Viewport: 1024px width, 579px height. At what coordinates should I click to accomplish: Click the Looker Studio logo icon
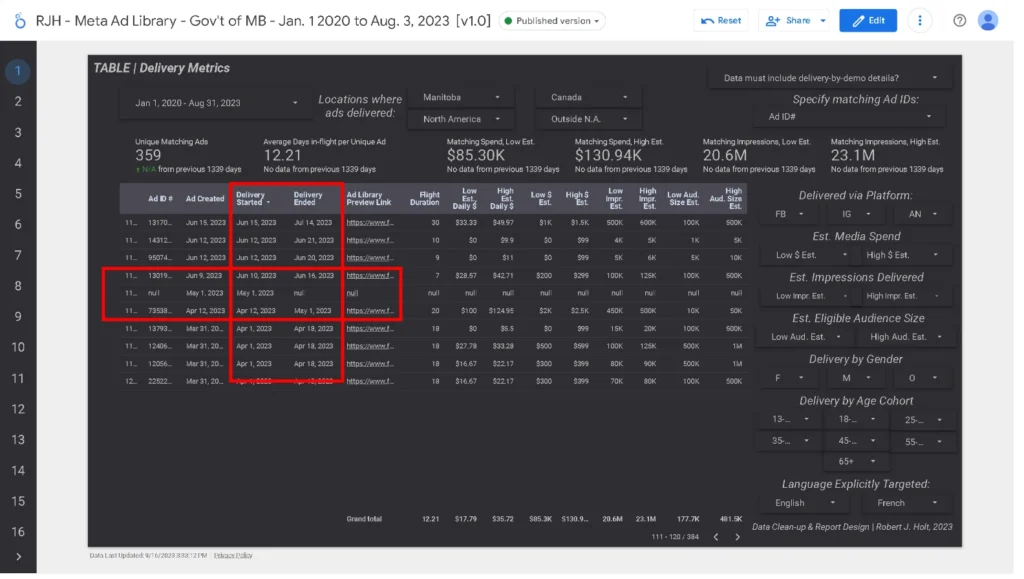pos(18,21)
